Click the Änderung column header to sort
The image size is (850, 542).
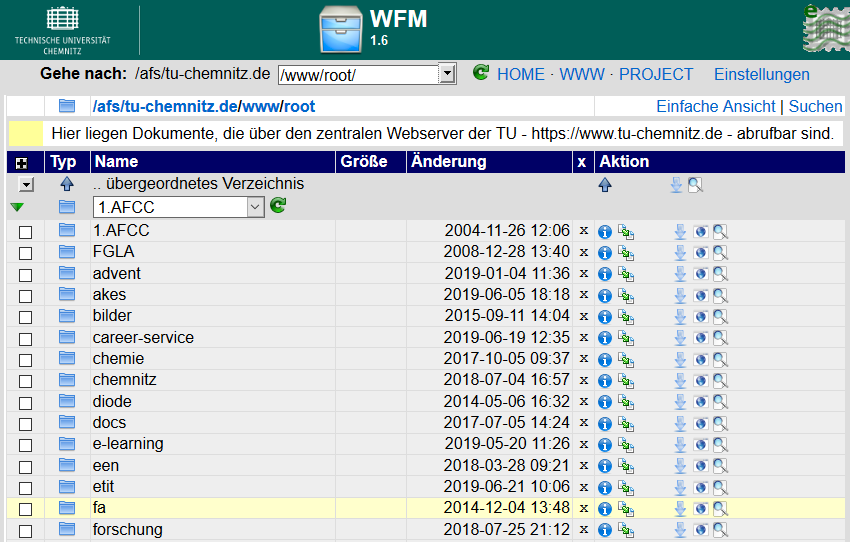pyautogui.click(x=448, y=162)
